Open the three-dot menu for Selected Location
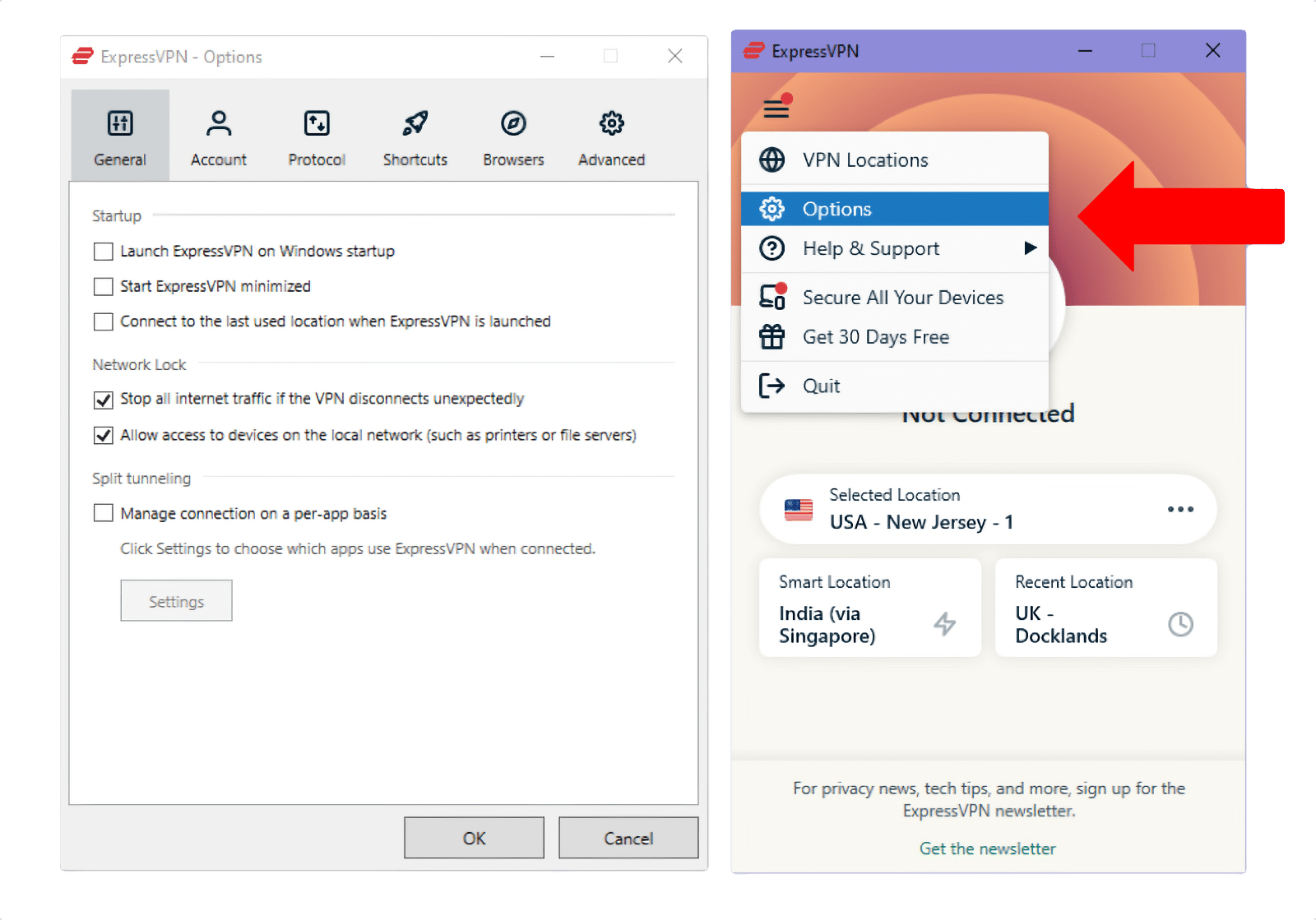 [x=1180, y=510]
